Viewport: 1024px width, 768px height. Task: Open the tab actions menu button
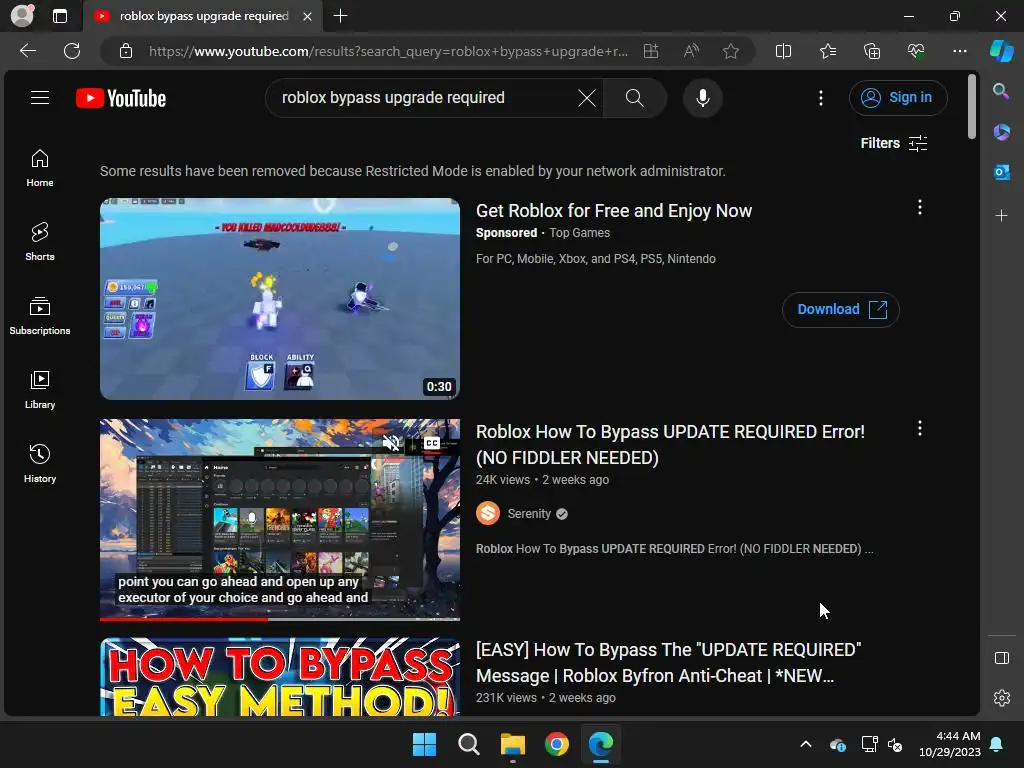click(60, 16)
